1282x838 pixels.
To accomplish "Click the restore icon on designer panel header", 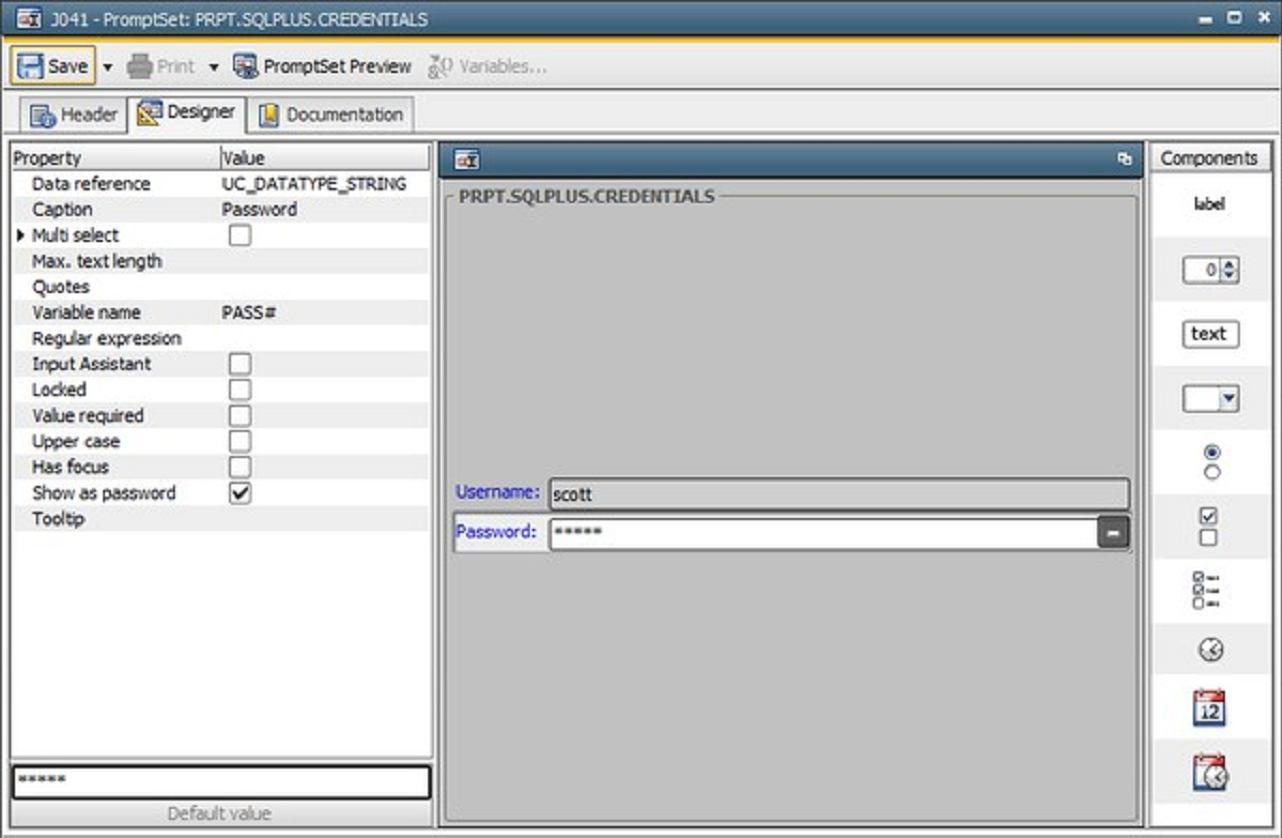I will [x=1125, y=159].
